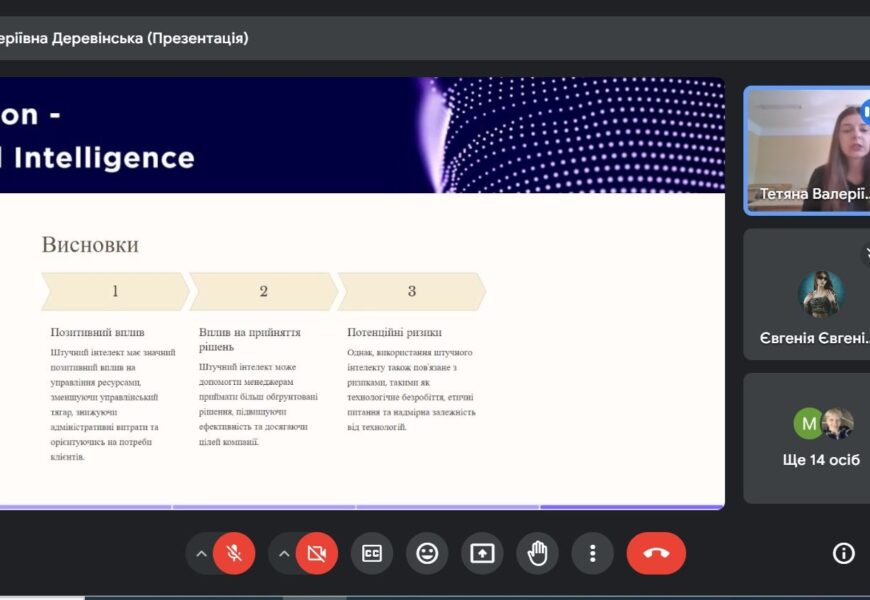Click the Present screen icon
This screenshot has height=600, width=870.
pos(482,553)
